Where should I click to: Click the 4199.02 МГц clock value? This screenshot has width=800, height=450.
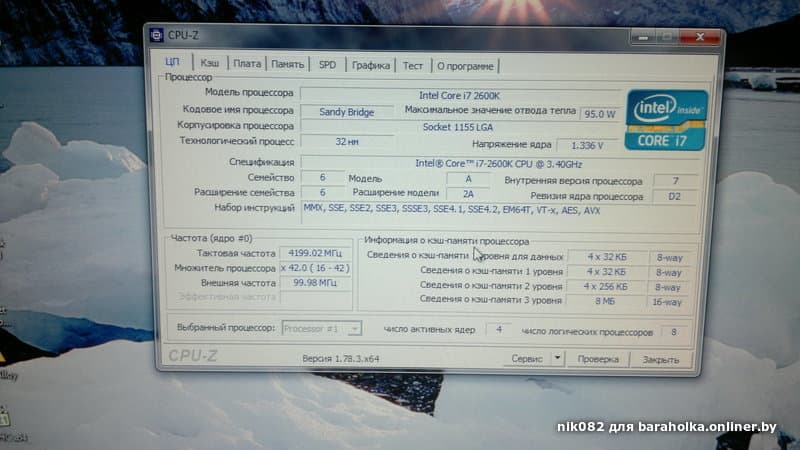click(315, 253)
